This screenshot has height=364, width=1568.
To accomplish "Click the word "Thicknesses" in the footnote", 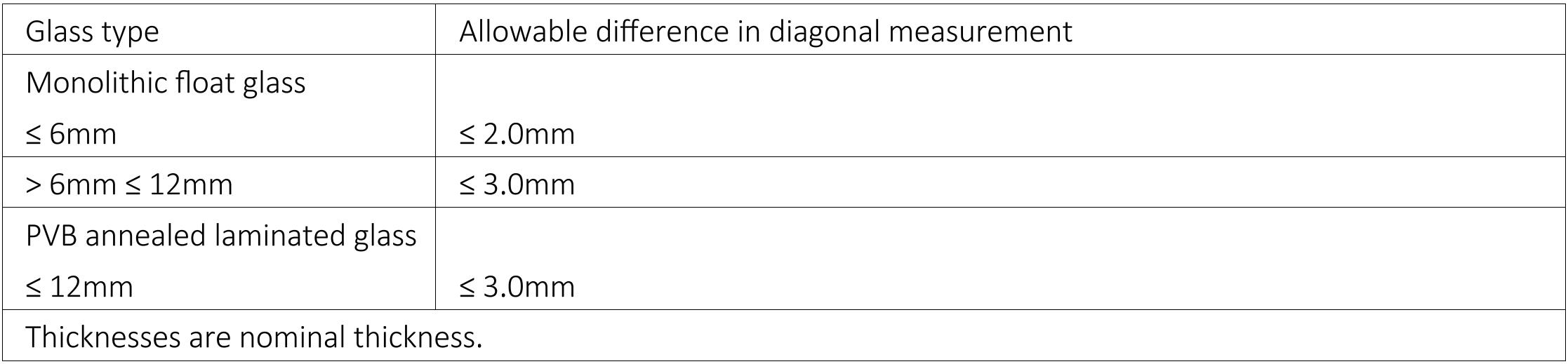I will click(102, 337).
